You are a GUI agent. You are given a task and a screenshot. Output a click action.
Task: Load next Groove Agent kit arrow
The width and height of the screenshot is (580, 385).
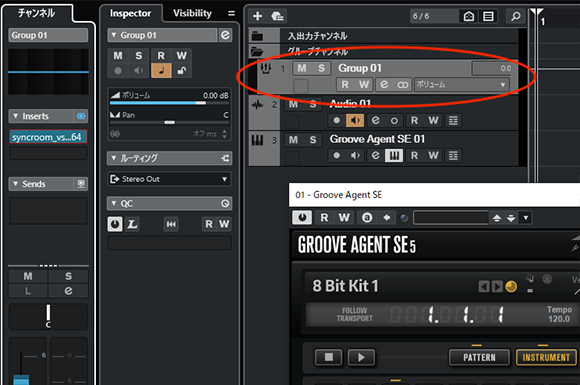point(497,287)
